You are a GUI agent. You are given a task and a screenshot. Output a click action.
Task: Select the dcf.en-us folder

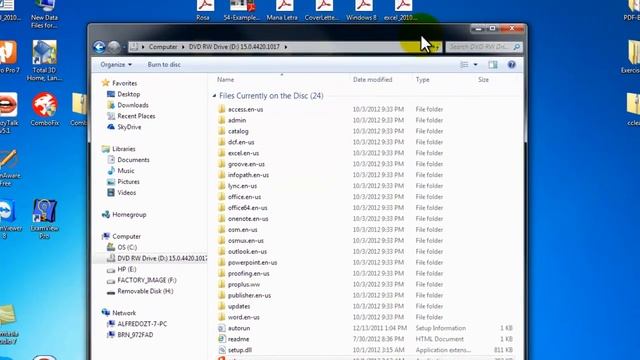click(241, 142)
